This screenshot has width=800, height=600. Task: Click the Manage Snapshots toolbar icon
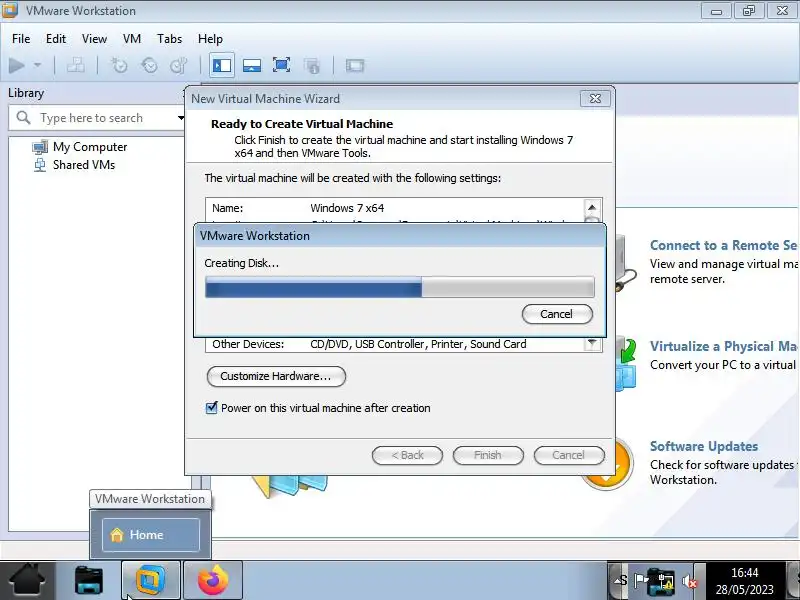179,65
